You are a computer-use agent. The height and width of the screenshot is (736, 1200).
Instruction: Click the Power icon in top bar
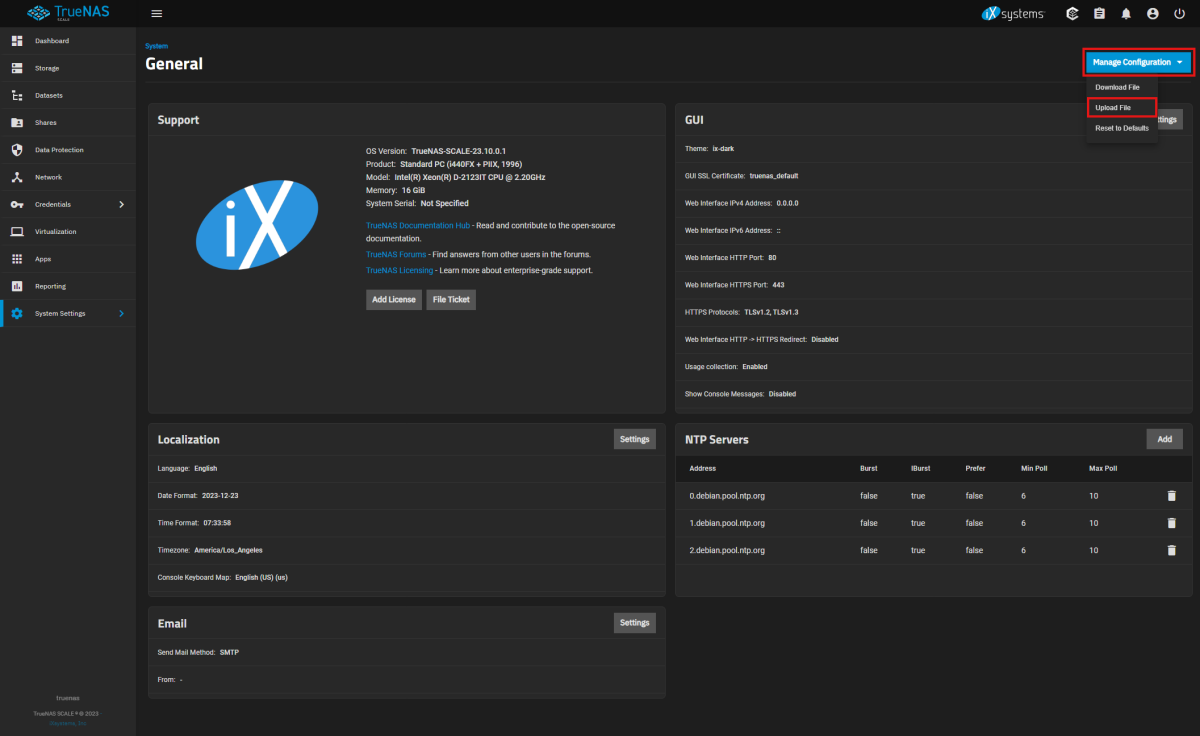click(x=1179, y=14)
